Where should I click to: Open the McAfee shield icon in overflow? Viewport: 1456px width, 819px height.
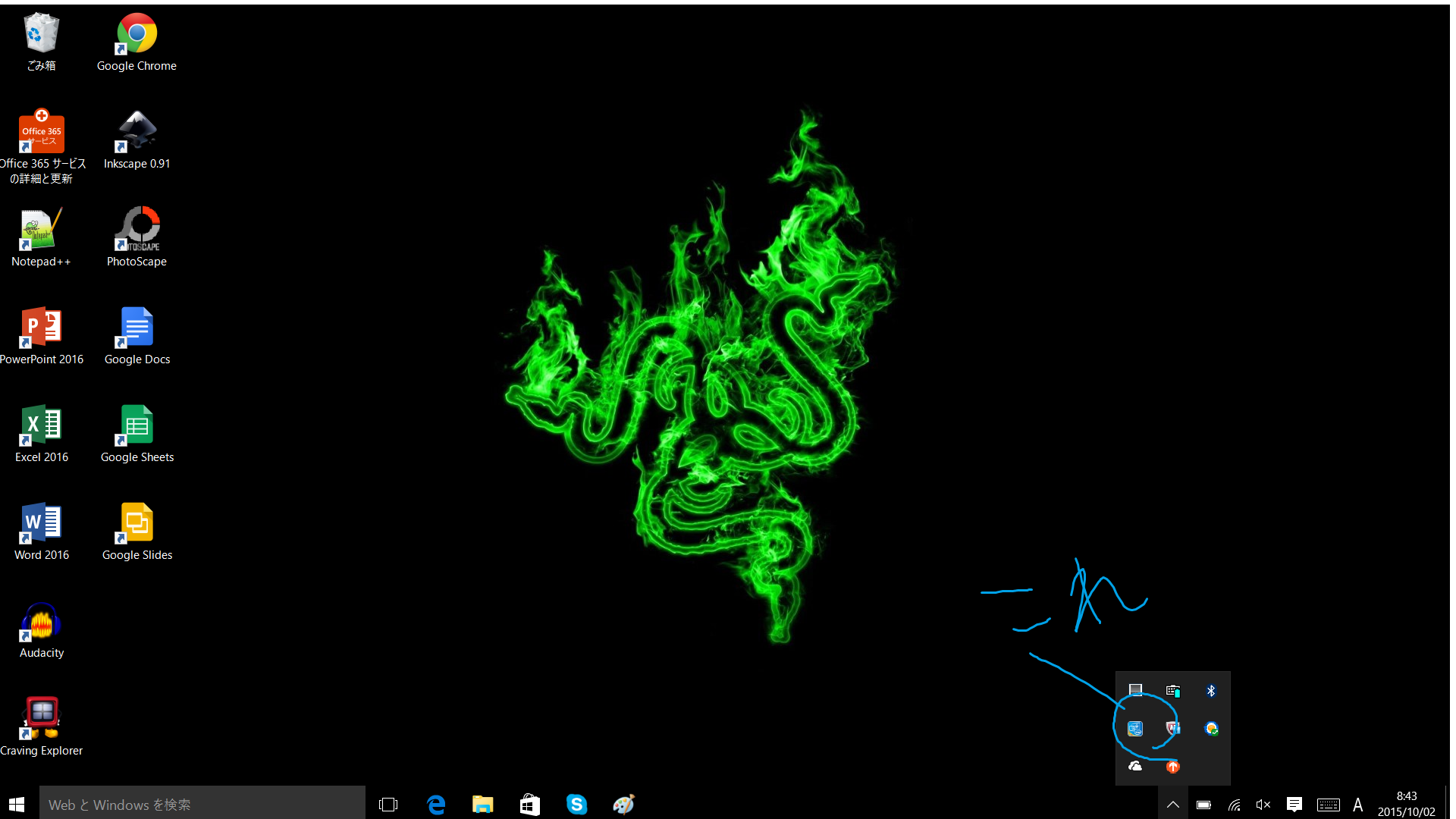tap(1173, 728)
